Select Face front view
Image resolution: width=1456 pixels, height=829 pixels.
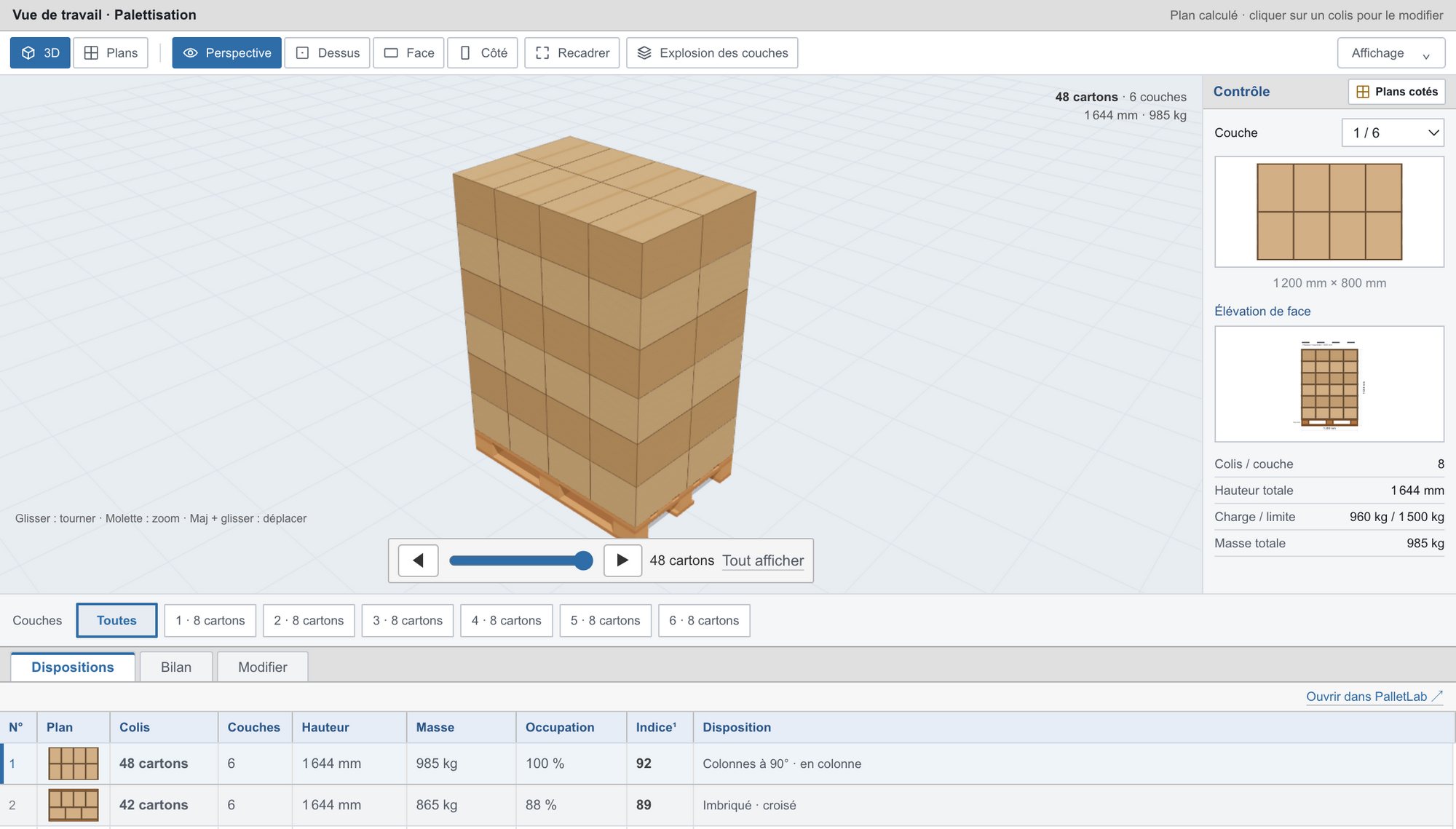coord(409,53)
